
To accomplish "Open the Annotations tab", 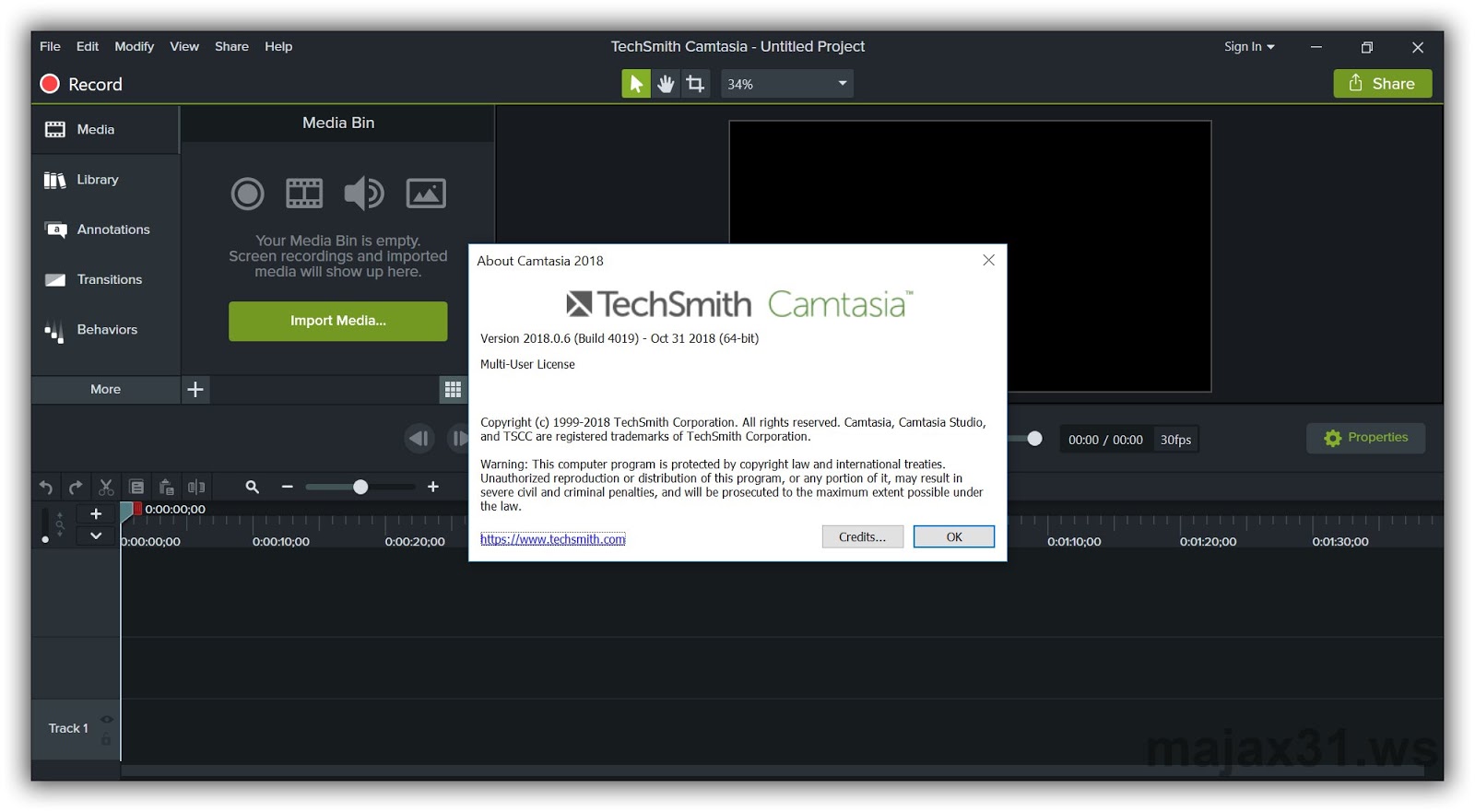I will tap(105, 229).
